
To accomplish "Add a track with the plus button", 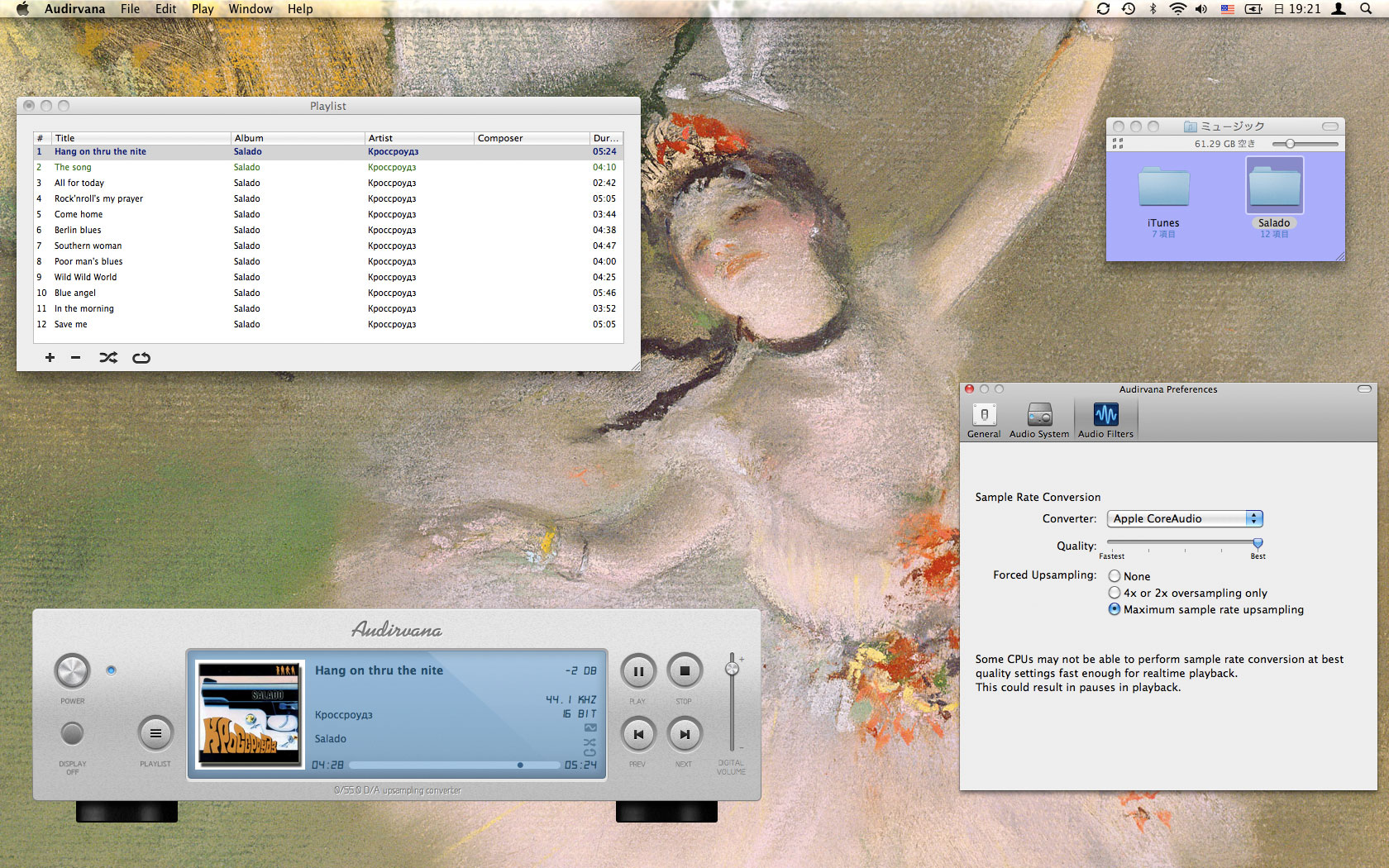I will (50, 358).
